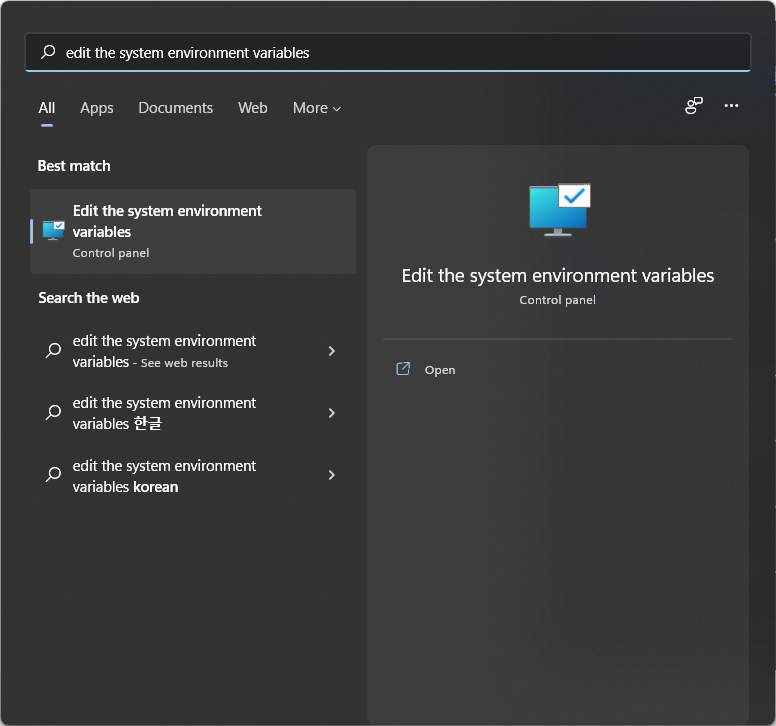Select the All tab
Image resolution: width=776 pixels, height=726 pixels.
coord(47,108)
